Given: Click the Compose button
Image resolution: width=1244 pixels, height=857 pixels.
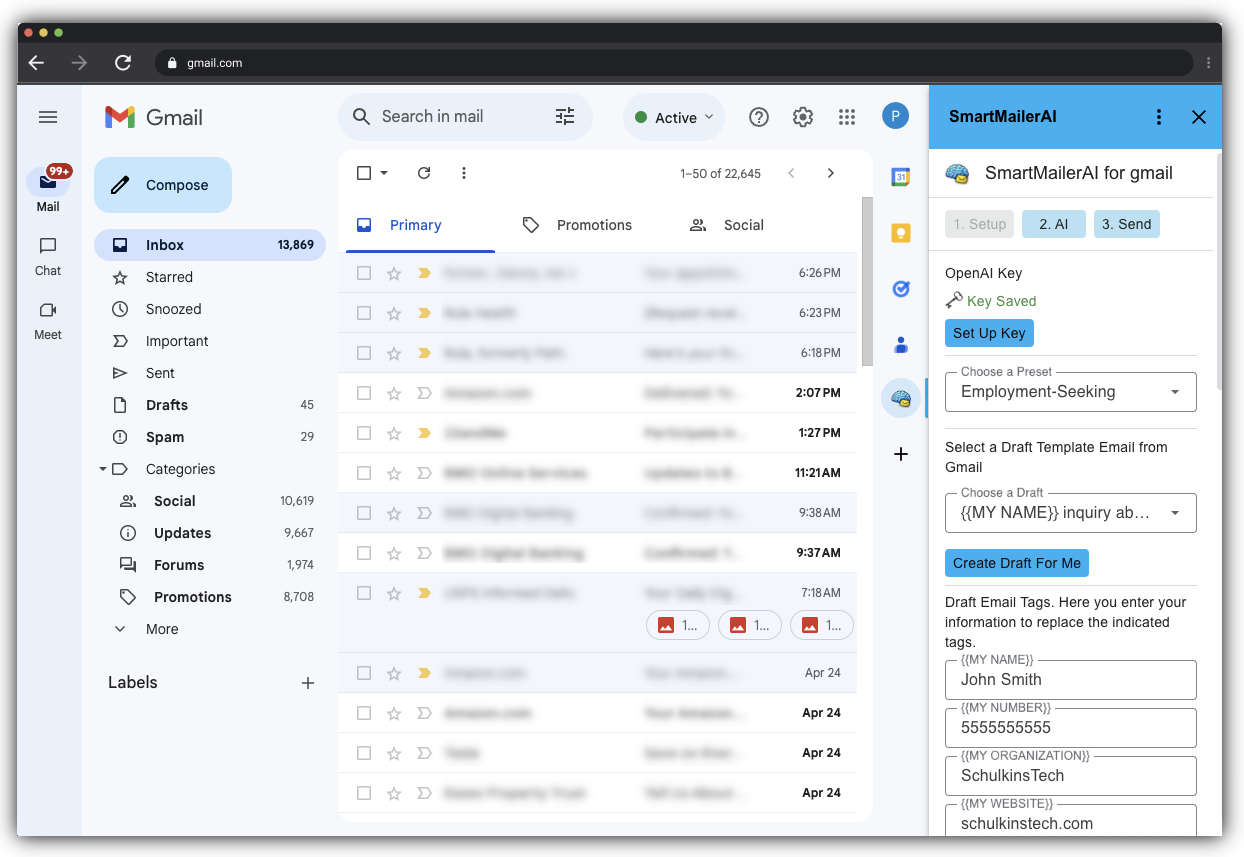Looking at the screenshot, I should [x=163, y=185].
